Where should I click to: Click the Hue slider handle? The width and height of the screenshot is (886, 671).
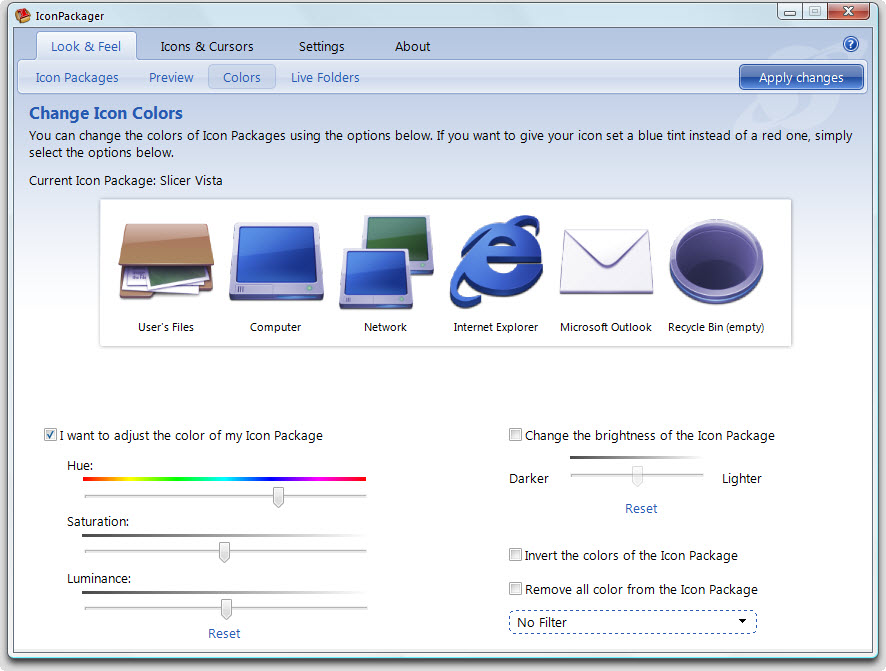278,497
